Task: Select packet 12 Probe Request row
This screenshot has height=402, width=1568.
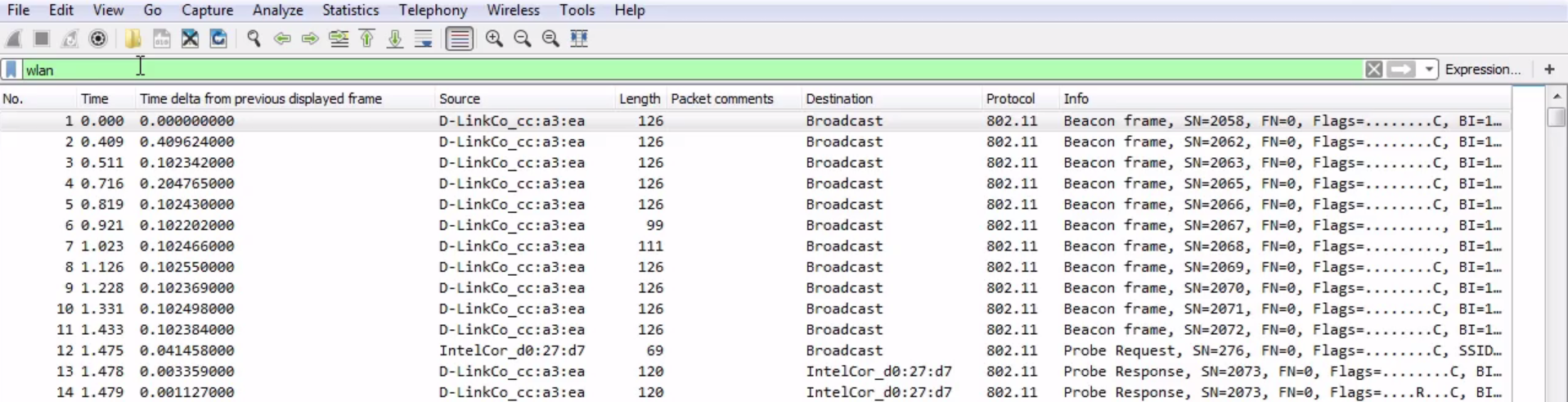Action: [755, 351]
